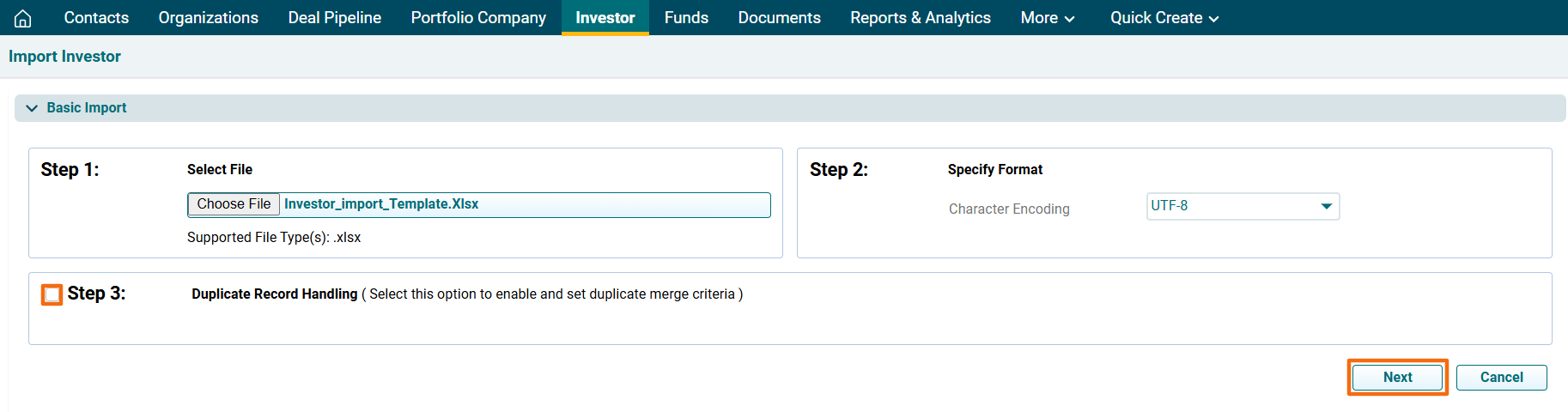The height and width of the screenshot is (412, 1568).
Task: Click the Basic Import section title
Action: tap(87, 108)
